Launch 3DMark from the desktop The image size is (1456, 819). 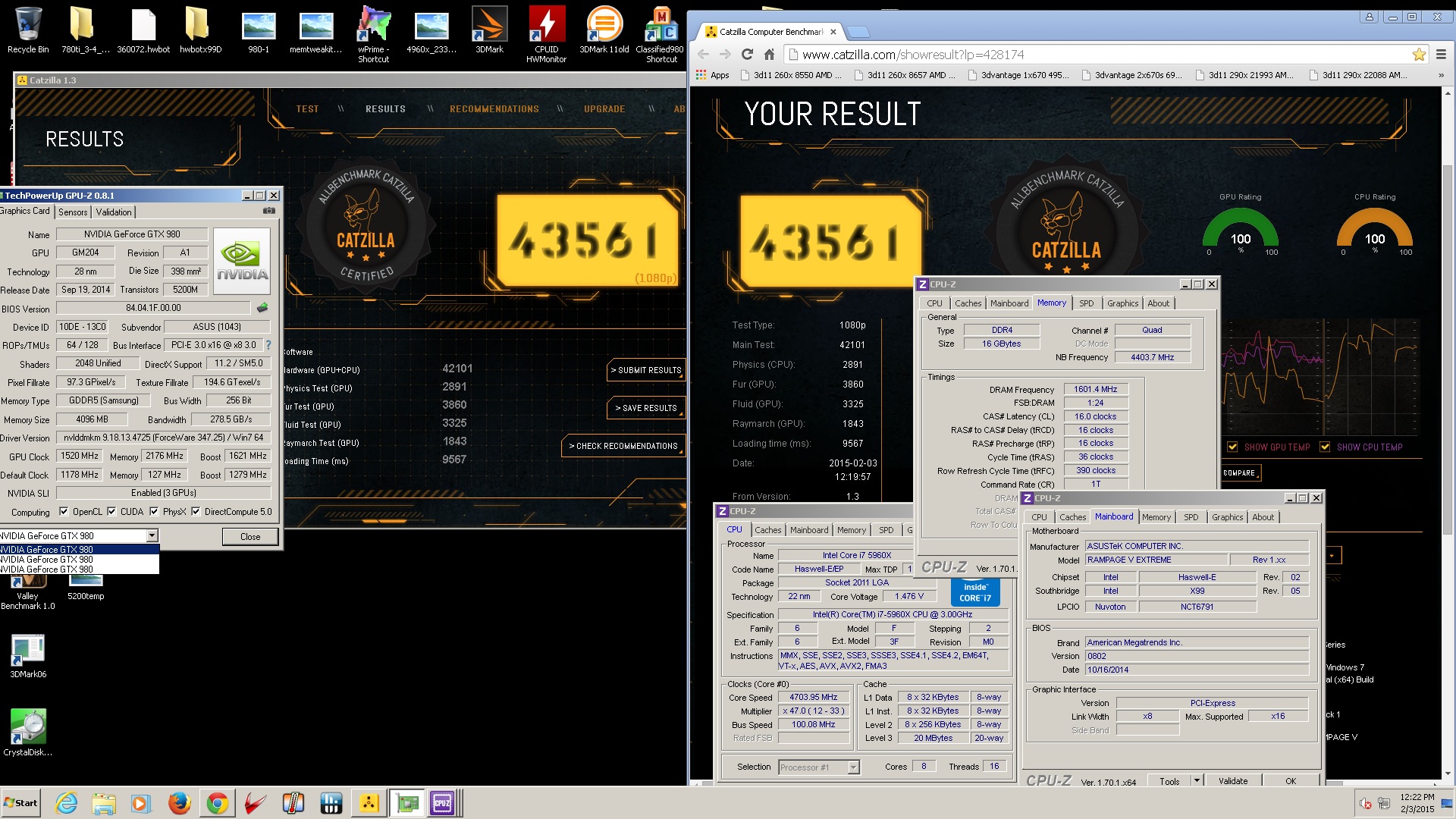[489, 30]
